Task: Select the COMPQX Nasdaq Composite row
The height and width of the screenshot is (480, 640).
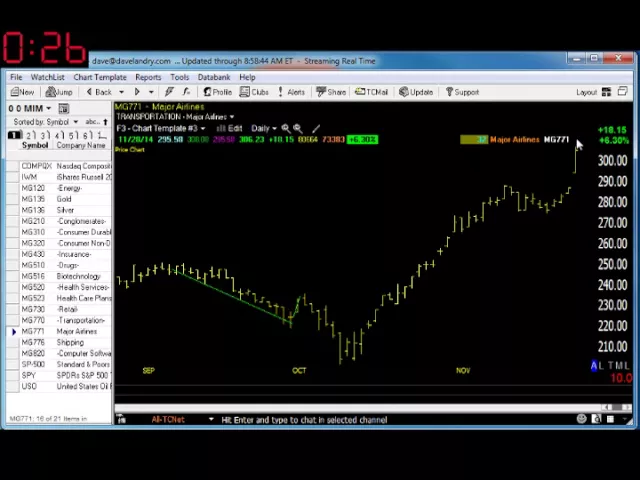Action: click(59, 166)
